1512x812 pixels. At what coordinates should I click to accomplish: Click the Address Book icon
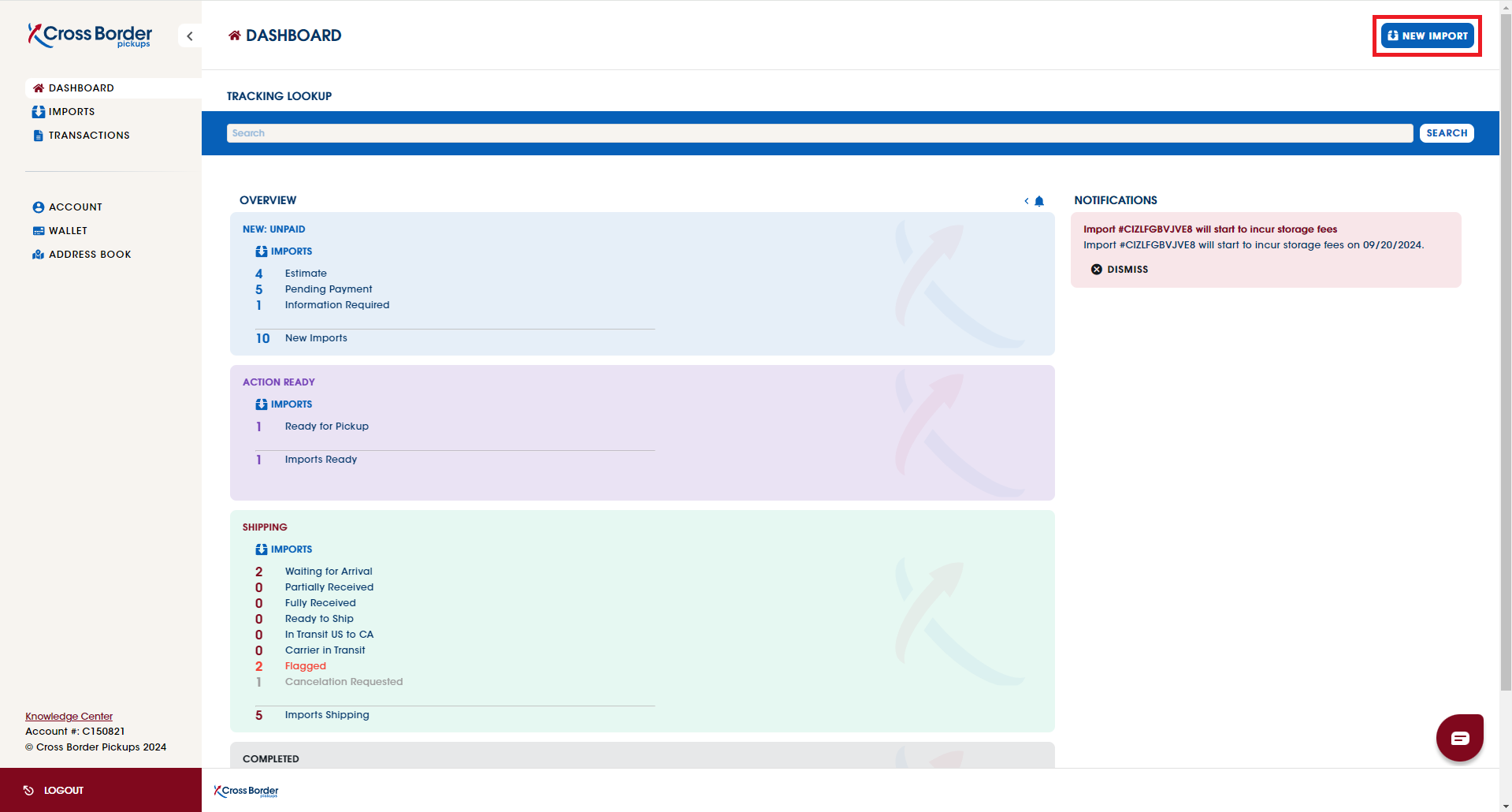38,255
